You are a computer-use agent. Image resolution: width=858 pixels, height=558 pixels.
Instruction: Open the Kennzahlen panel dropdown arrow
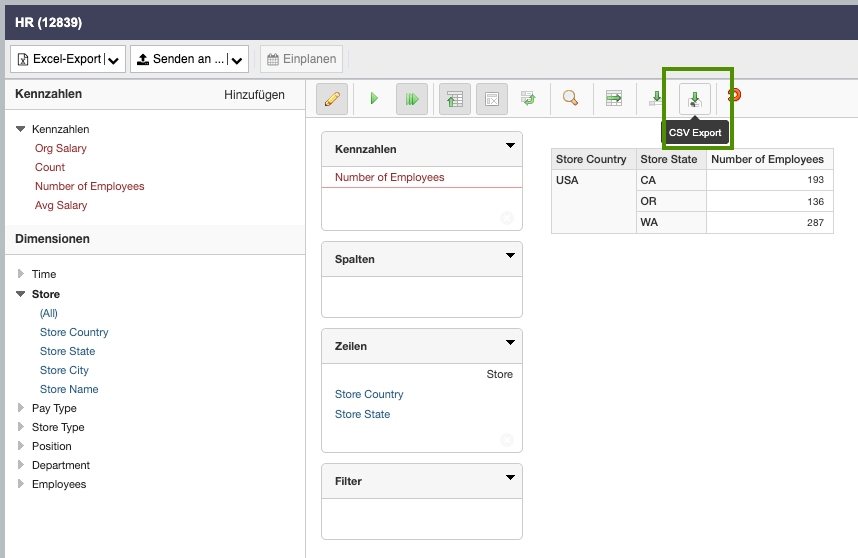[510, 146]
